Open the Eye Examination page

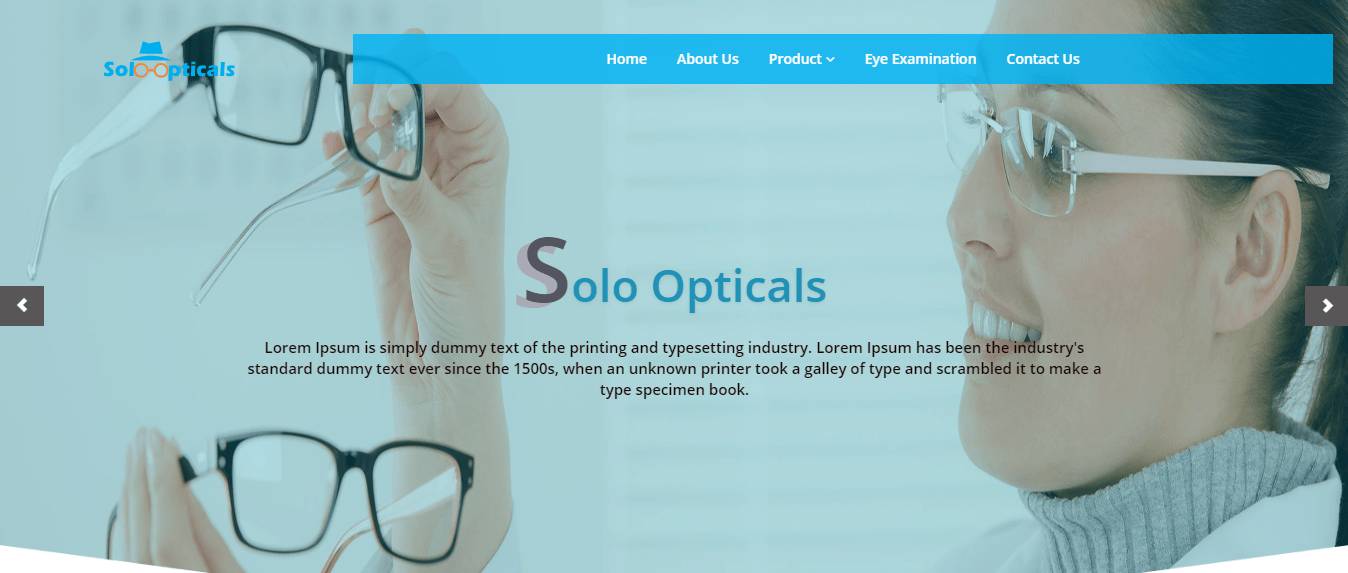pyautogui.click(x=920, y=59)
